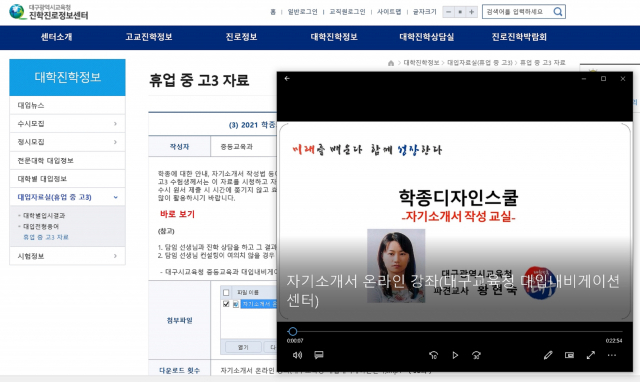This screenshot has height=382, width=640.
Task: Open 진로정보 main menu
Action: coord(241,37)
